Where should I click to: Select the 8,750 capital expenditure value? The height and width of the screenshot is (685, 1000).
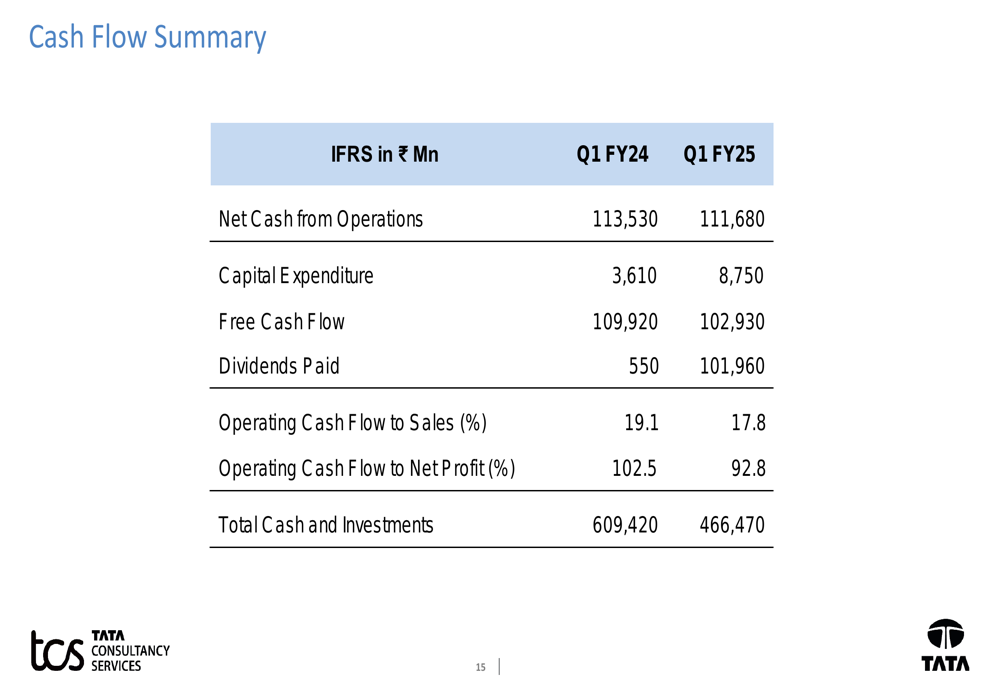pyautogui.click(x=741, y=276)
